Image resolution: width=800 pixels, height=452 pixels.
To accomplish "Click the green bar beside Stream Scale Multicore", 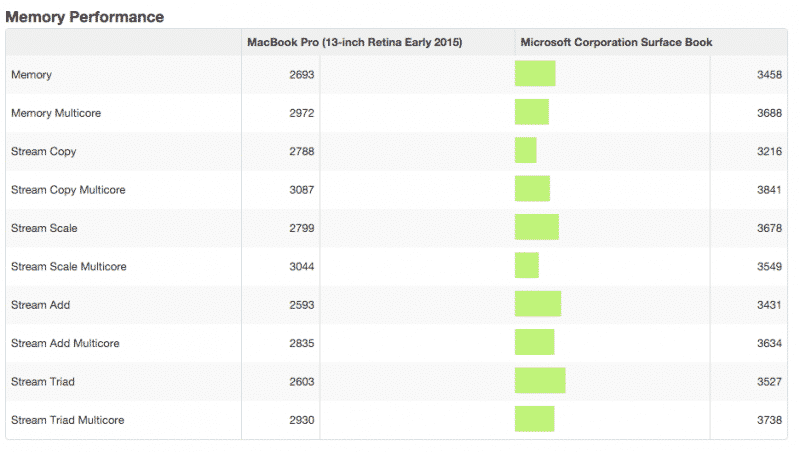I will (527, 266).
